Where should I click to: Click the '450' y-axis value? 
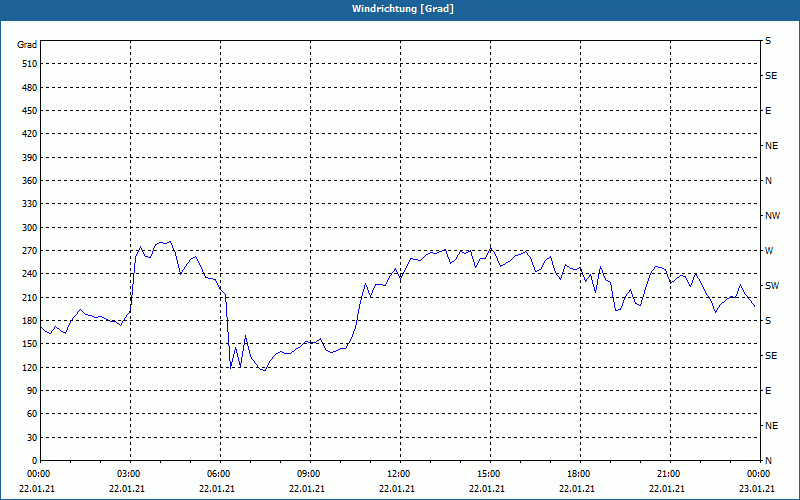pos(30,111)
